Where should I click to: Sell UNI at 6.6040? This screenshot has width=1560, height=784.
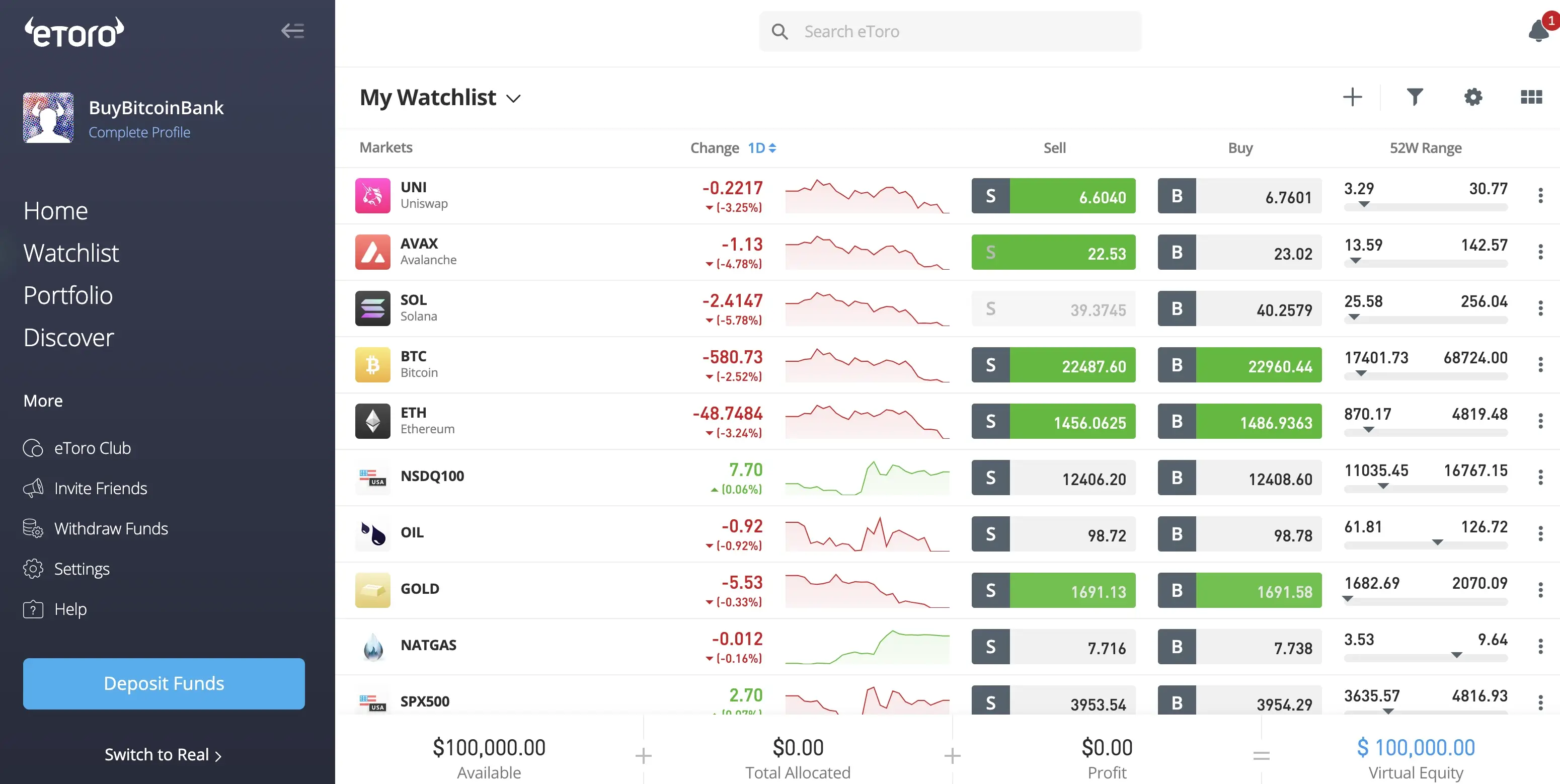[x=1053, y=196]
